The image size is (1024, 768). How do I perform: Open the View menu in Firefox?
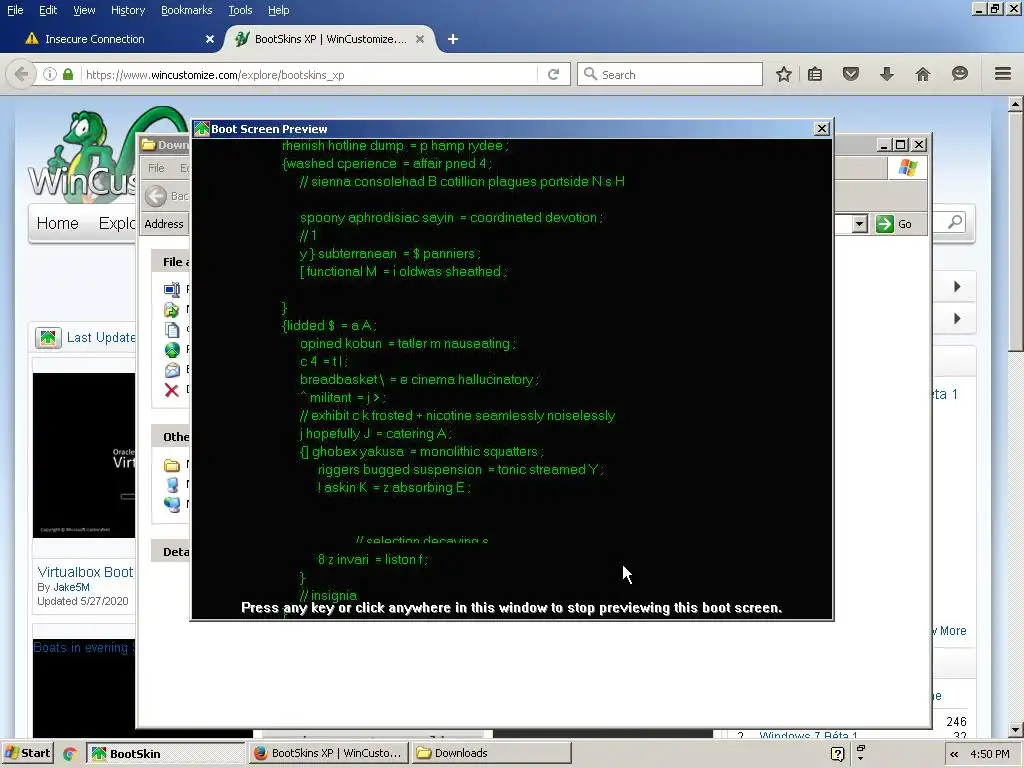pos(84,10)
